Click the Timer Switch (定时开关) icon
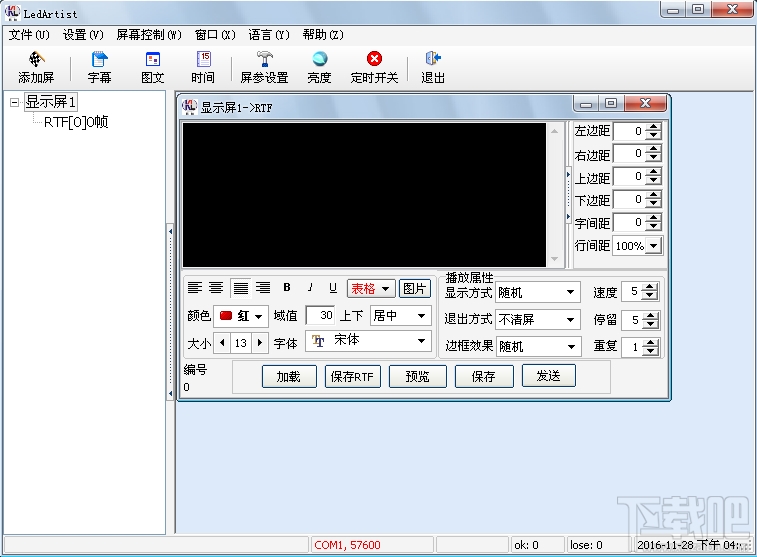The height and width of the screenshot is (557, 757). click(x=374, y=68)
